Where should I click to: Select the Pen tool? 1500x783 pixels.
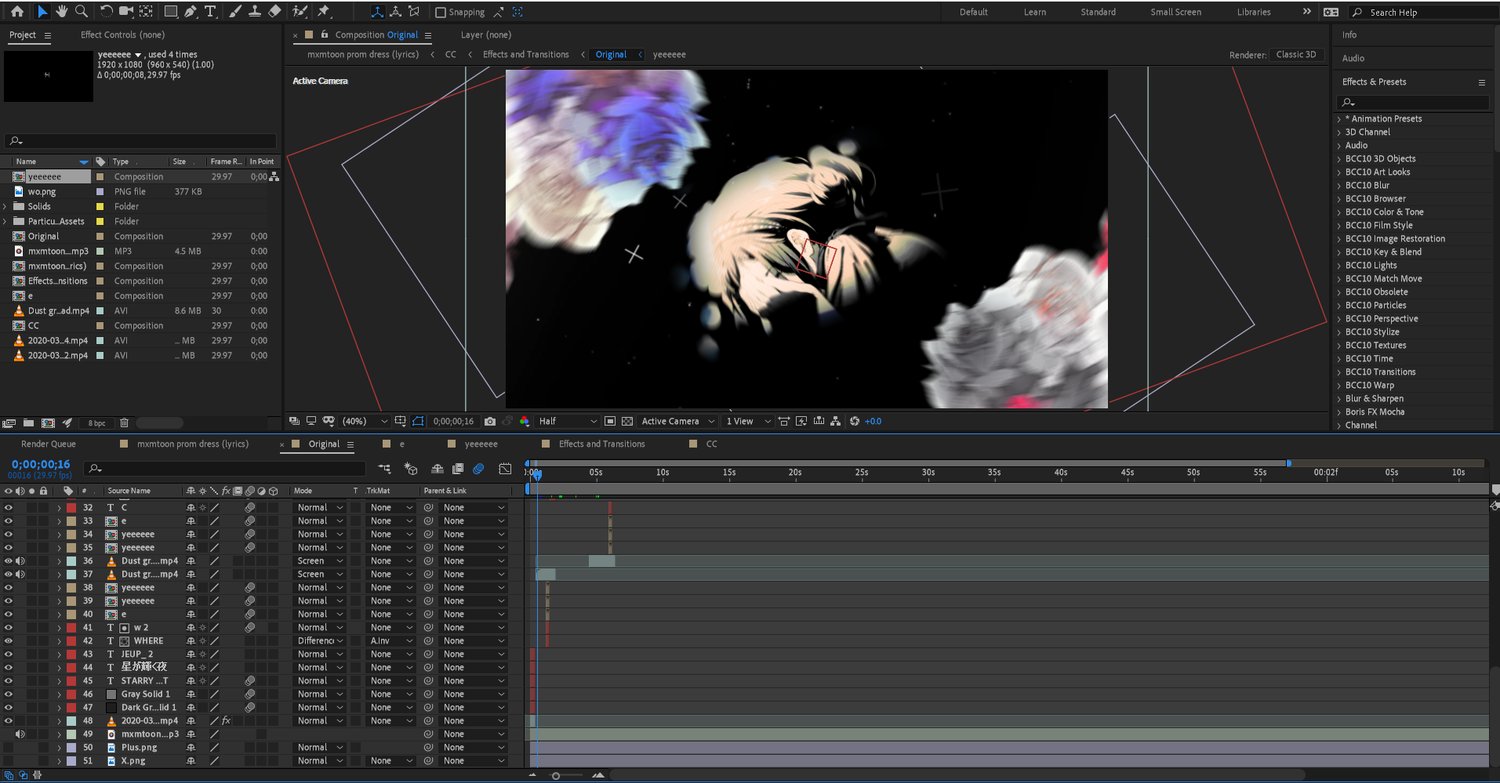click(191, 12)
